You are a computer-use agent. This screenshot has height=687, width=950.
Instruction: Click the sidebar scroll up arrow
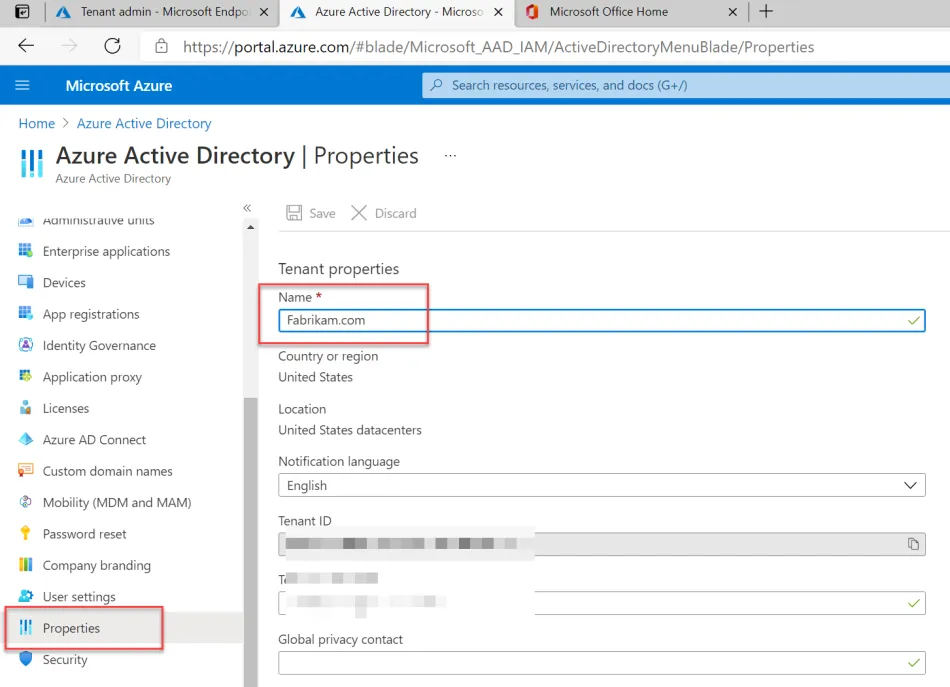249,226
